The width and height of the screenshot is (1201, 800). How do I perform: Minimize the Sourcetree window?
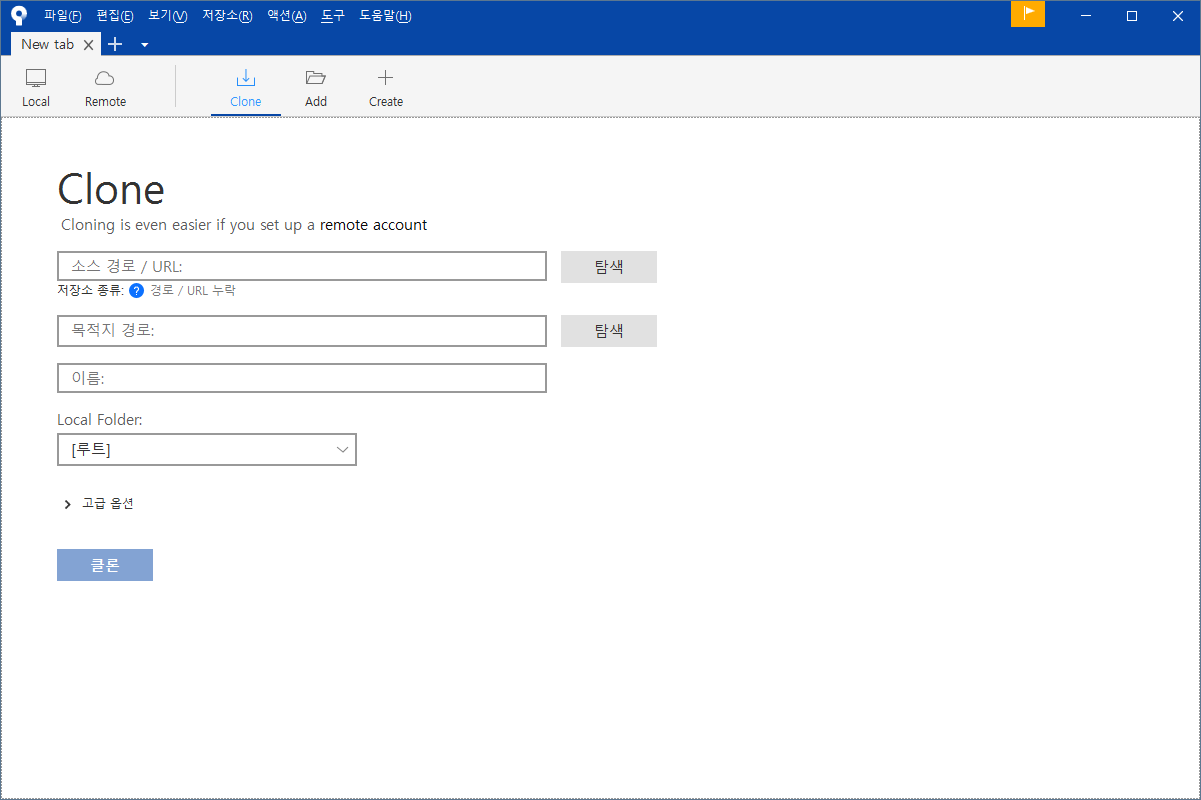[1086, 15]
